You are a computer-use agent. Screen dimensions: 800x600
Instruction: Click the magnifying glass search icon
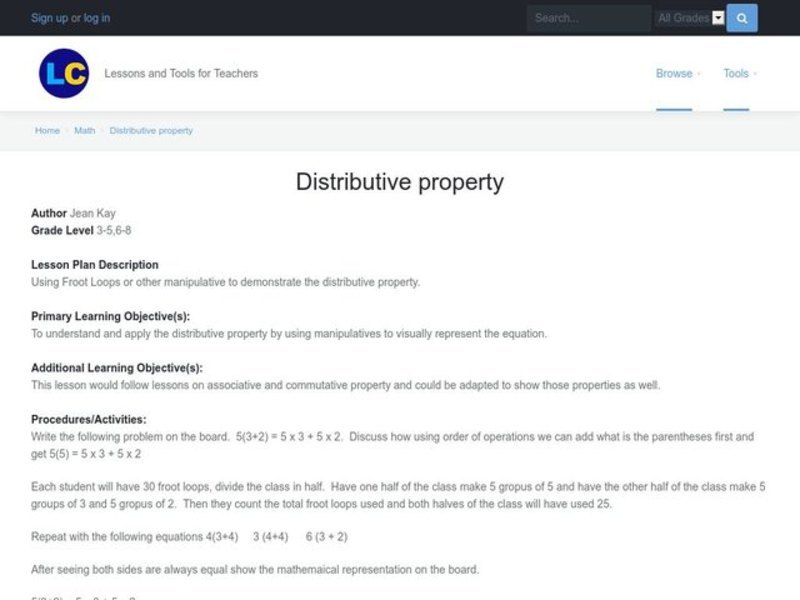coord(740,18)
